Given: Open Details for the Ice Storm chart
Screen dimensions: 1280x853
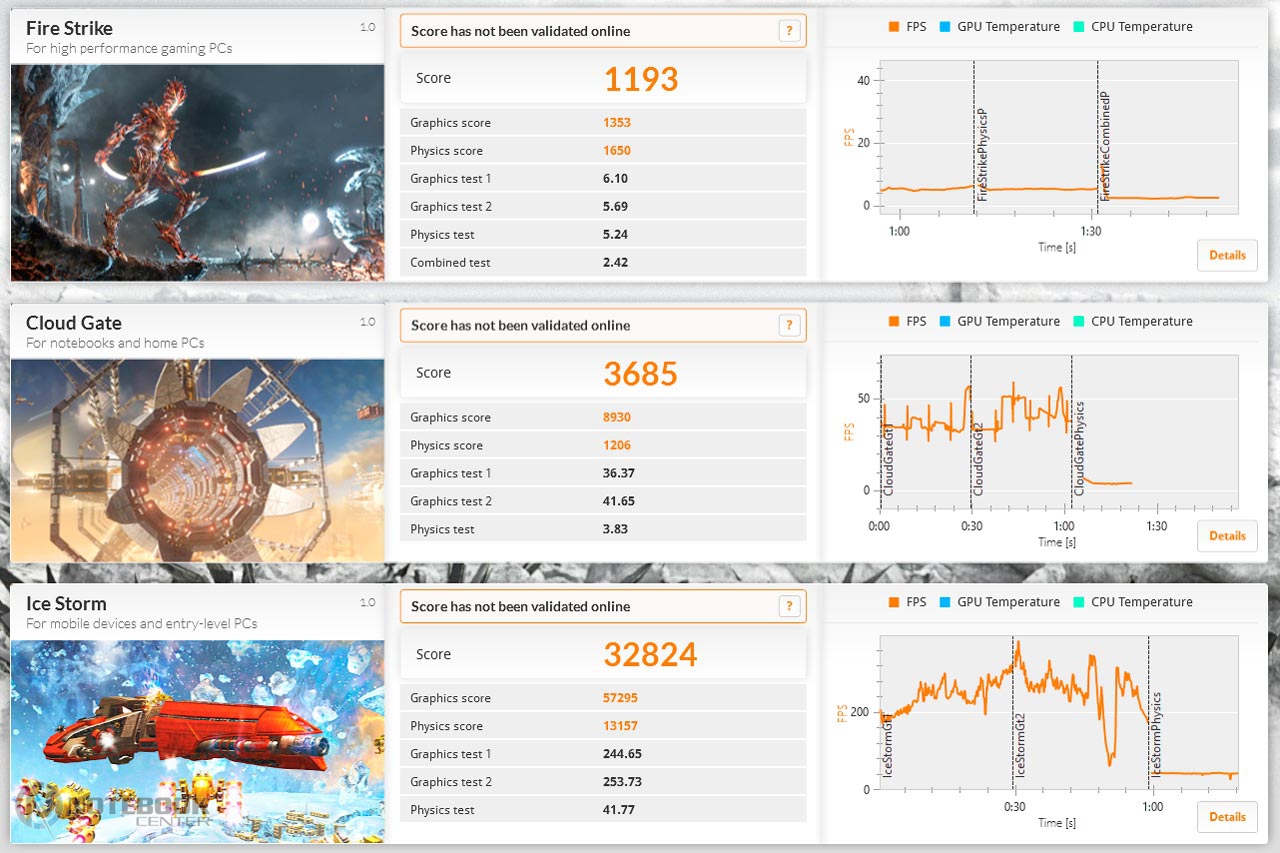Looking at the screenshot, I should (x=1227, y=817).
